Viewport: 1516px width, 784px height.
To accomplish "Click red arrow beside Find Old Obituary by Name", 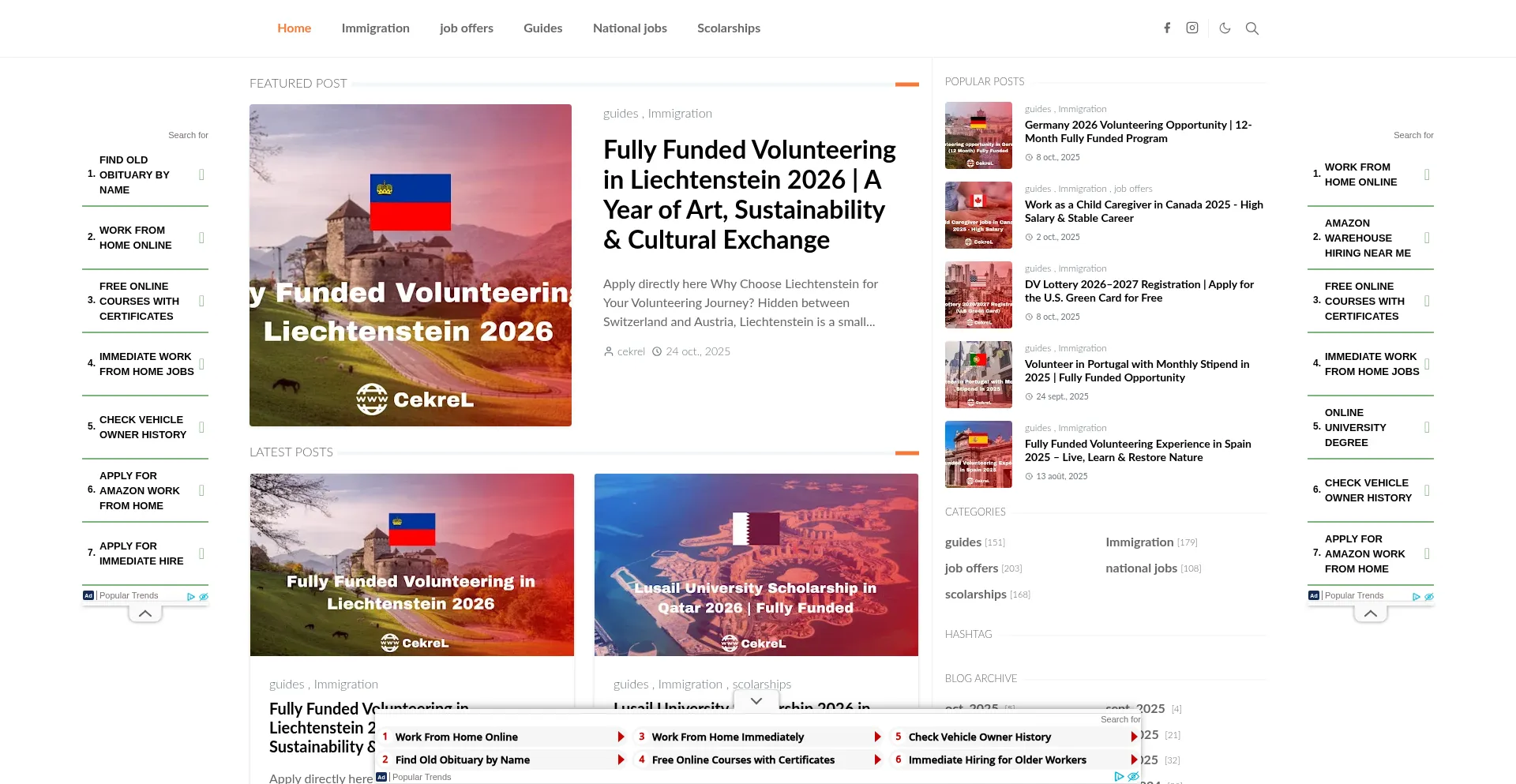I will (x=621, y=760).
